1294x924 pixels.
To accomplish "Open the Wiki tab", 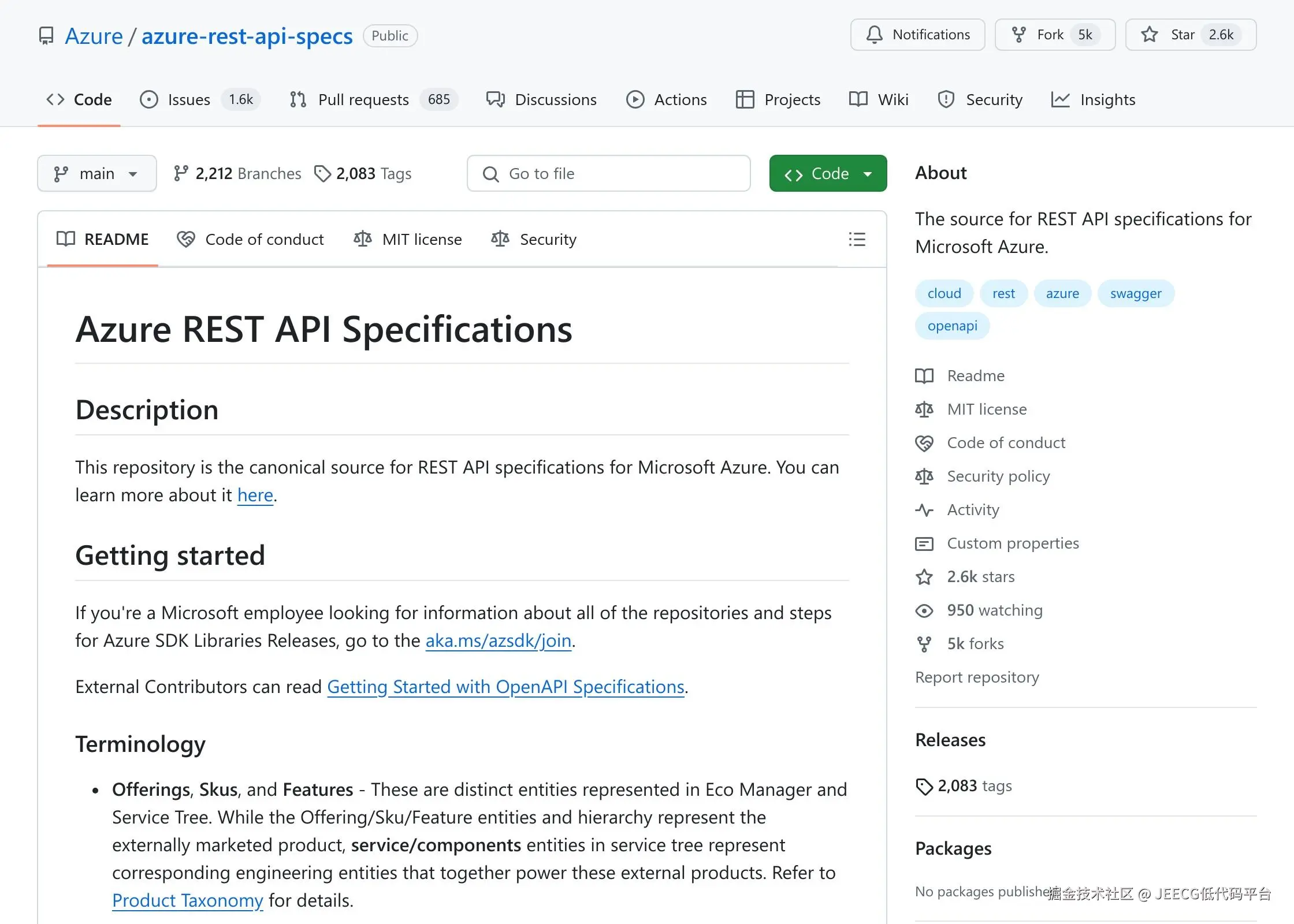I will (x=879, y=99).
